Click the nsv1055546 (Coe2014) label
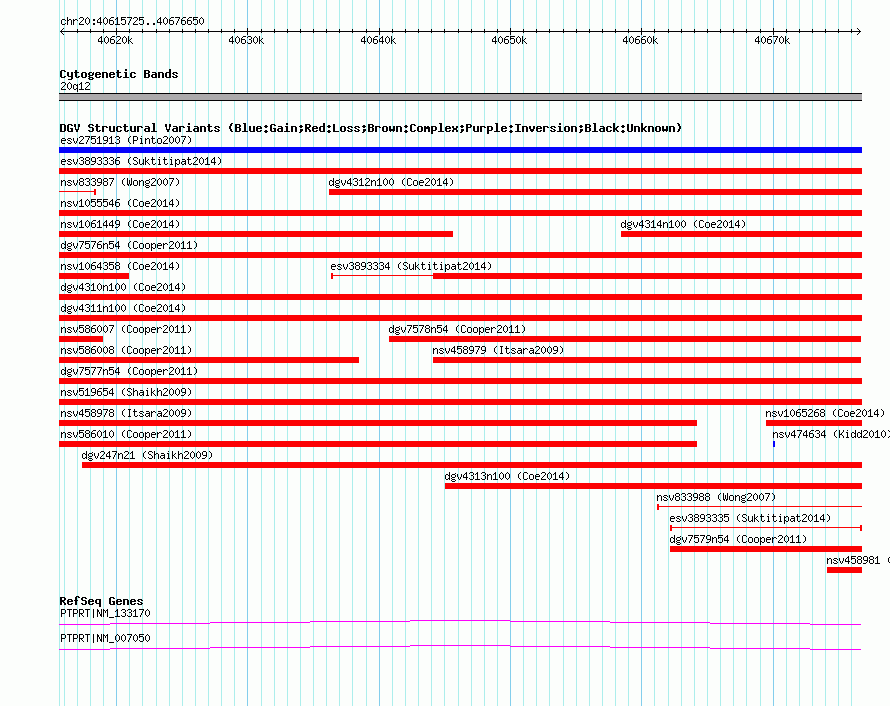Viewport: 890px width, 706px height. coord(120,203)
